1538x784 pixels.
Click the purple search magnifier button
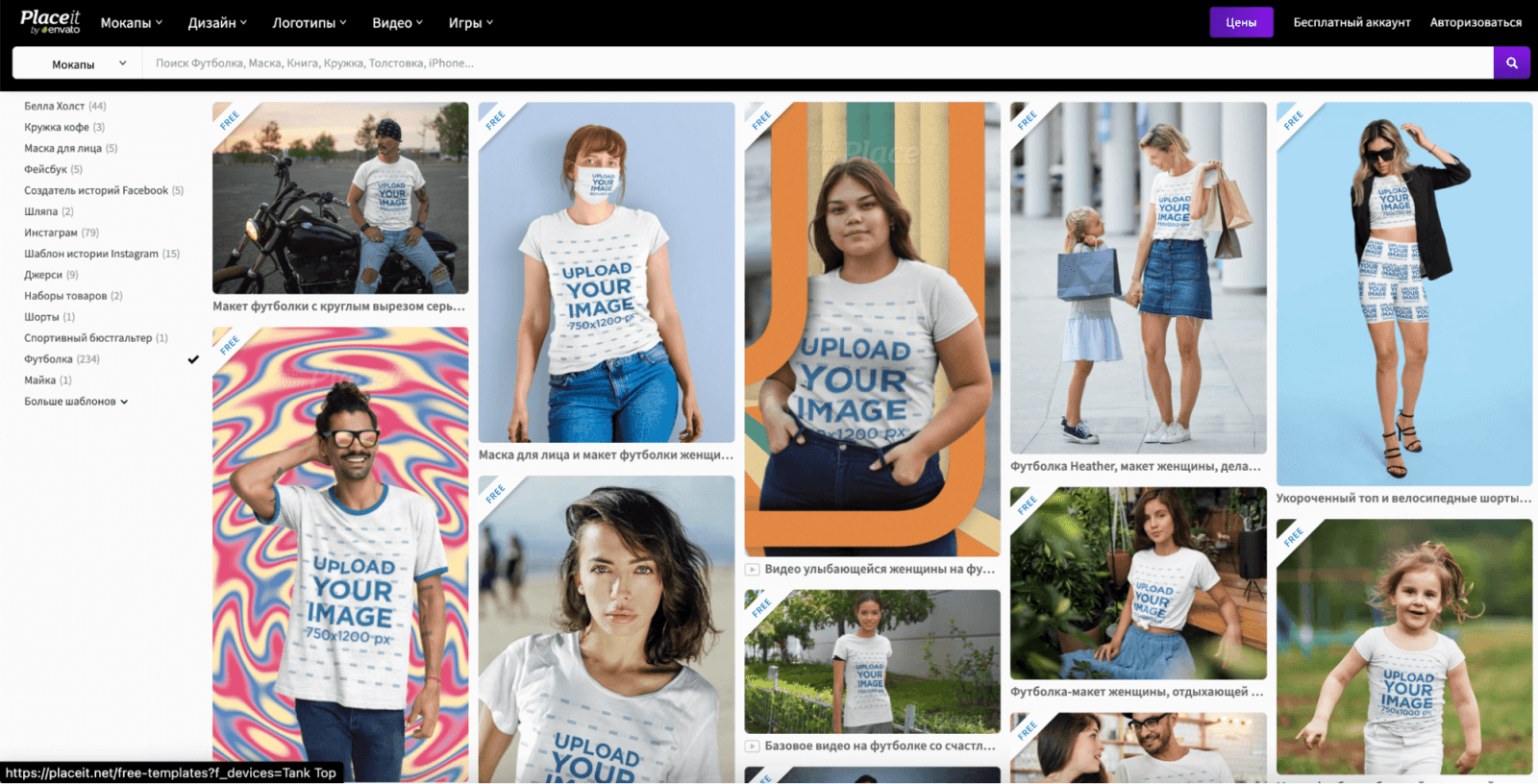point(1511,63)
